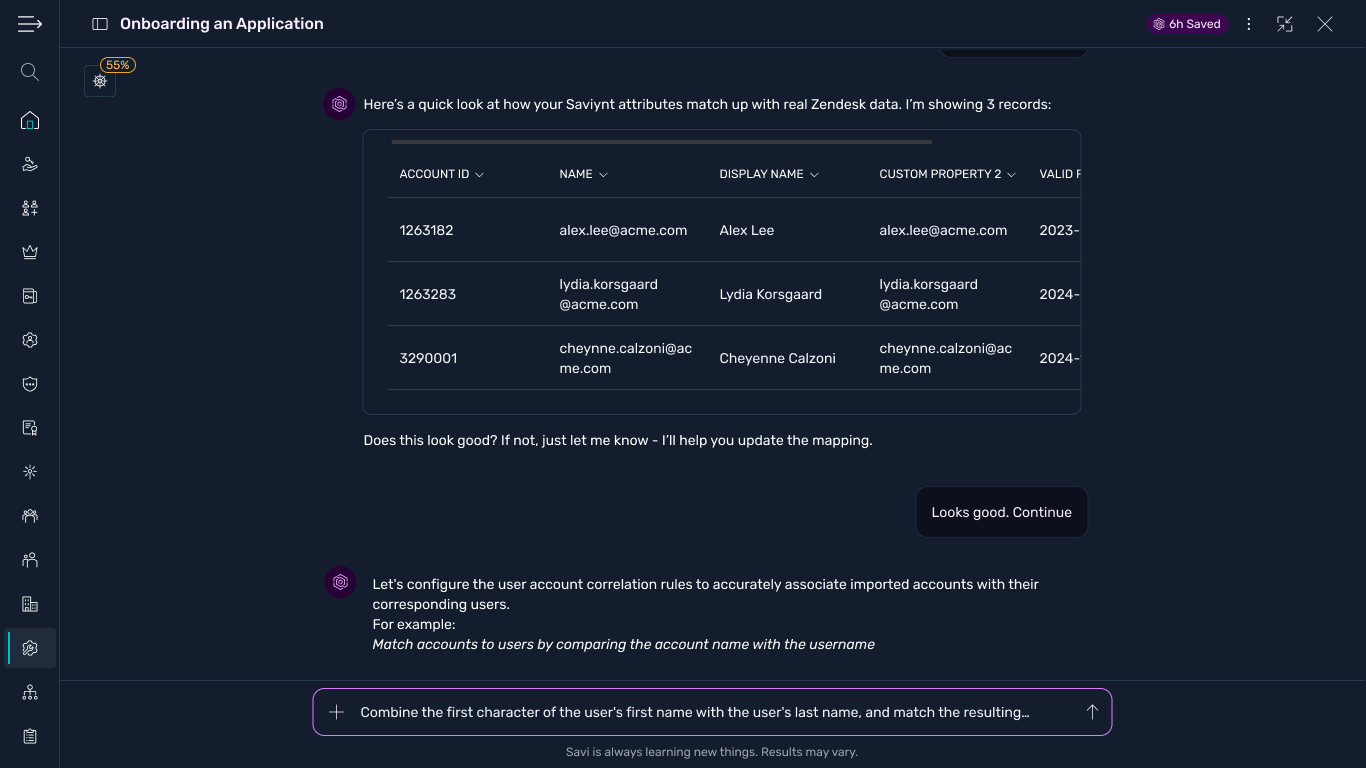The height and width of the screenshot is (768, 1366).
Task: Click the plus attachment icon in the prompt box
Action: [337, 712]
